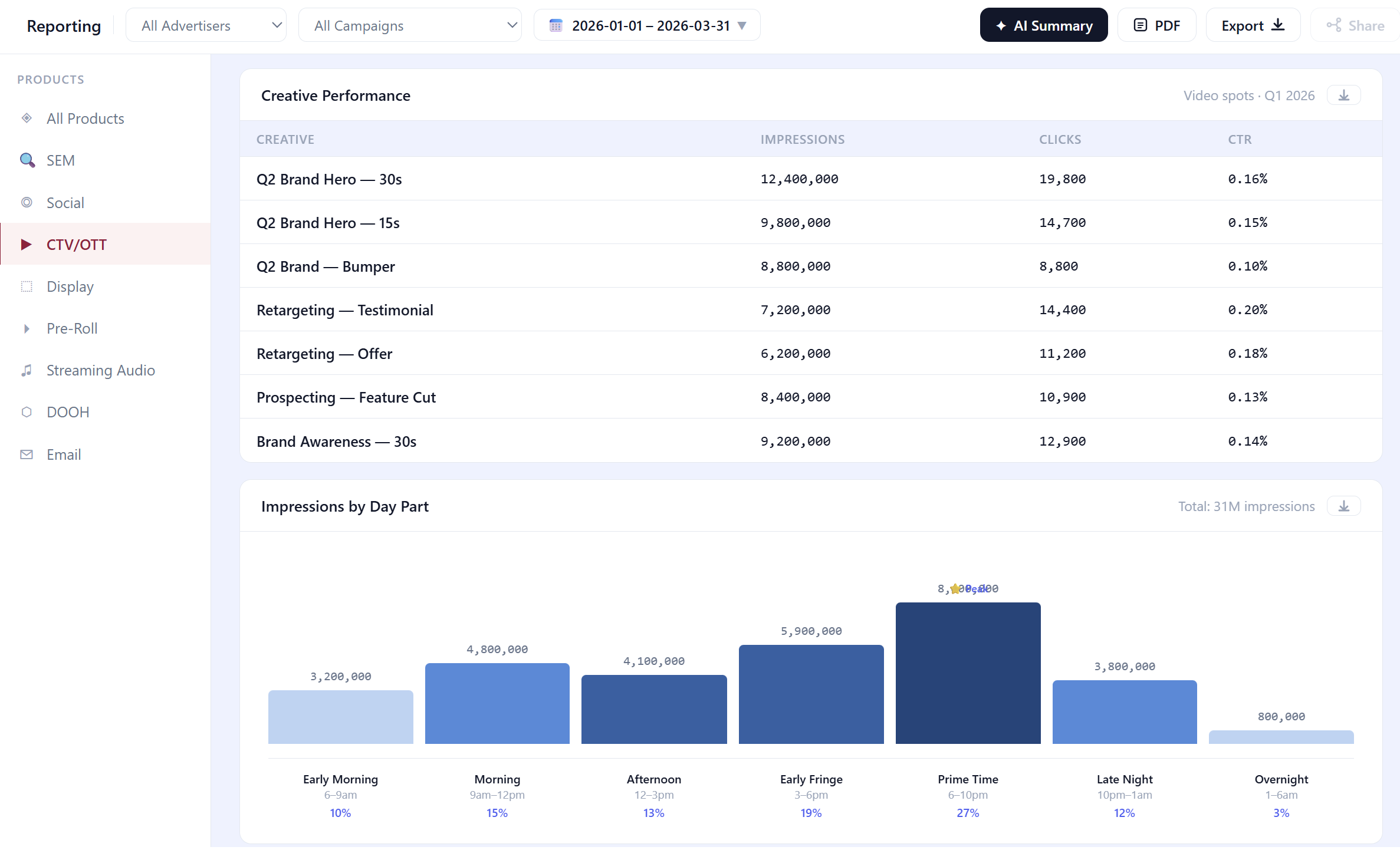1400x850 pixels.
Task: Click 'Video spots · Q1 2026' text
Action: (x=1249, y=95)
